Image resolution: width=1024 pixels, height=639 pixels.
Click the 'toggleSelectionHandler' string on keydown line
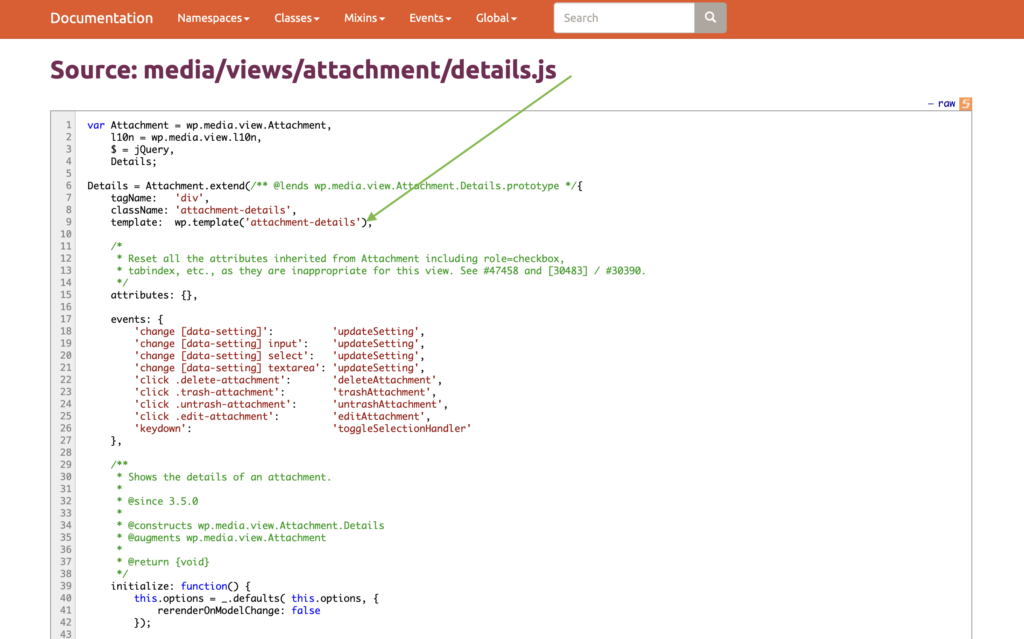(x=401, y=428)
